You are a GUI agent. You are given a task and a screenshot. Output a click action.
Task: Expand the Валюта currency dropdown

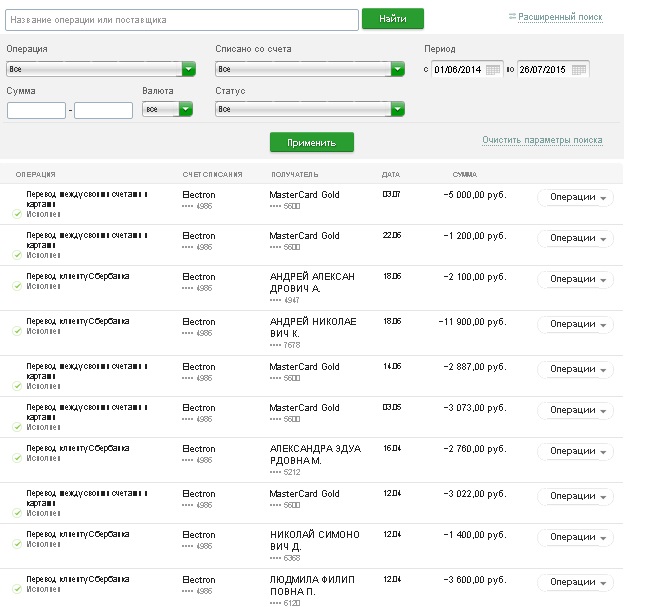click(185, 109)
